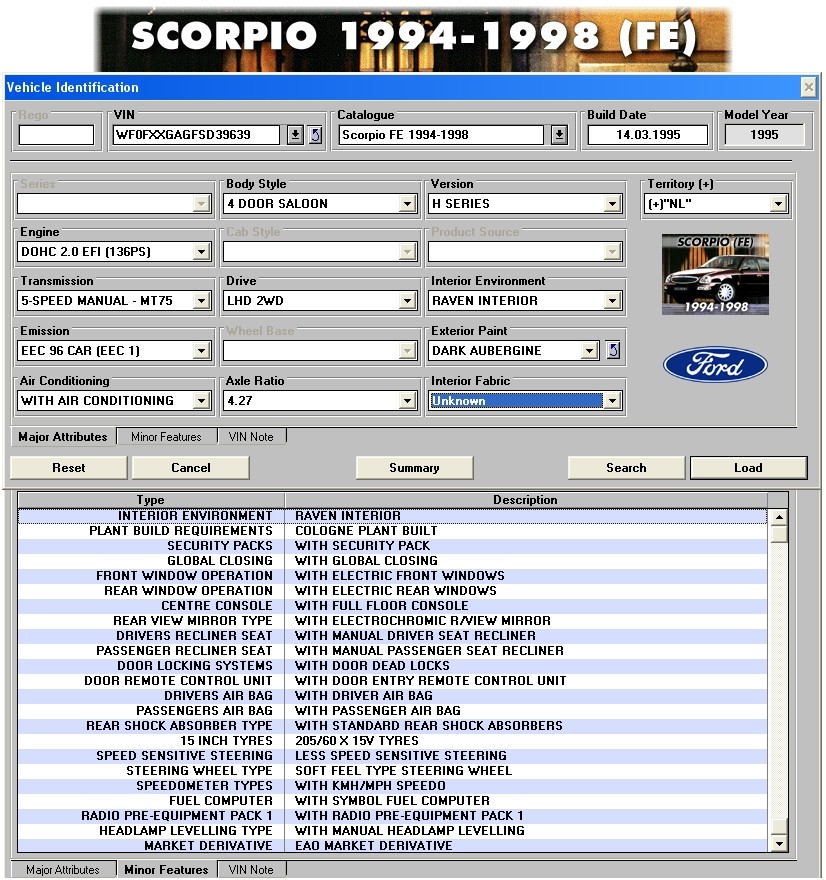Expand the Territory dropdown

click(778, 204)
